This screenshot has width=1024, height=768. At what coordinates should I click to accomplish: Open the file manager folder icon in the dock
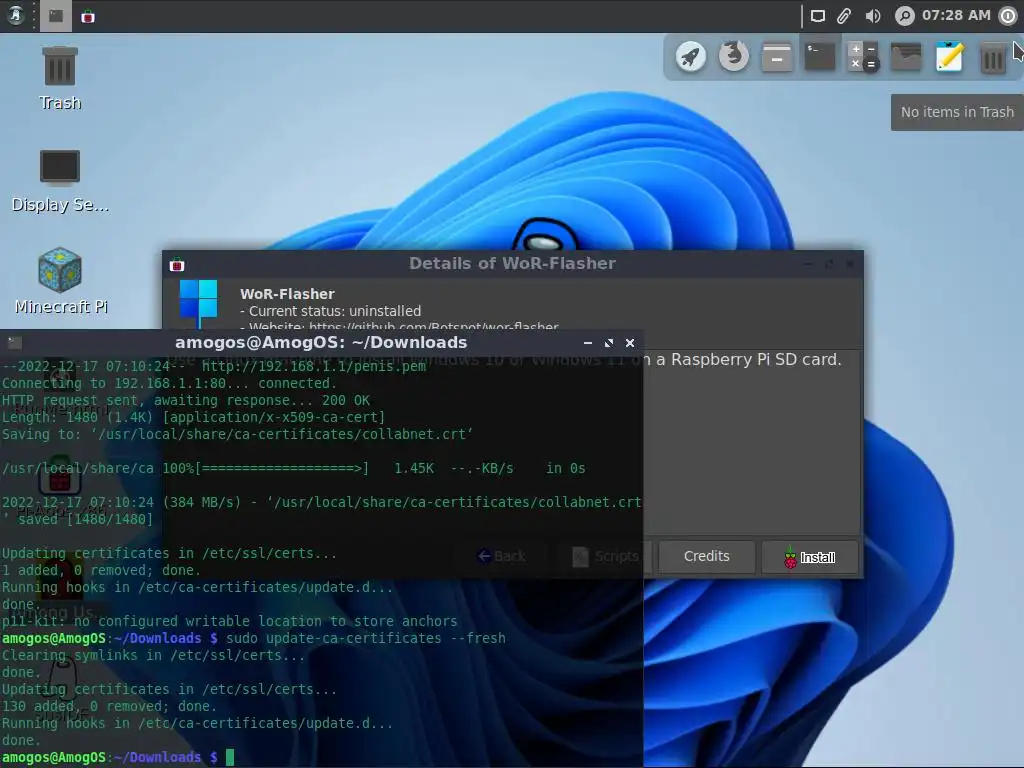[x=906, y=57]
